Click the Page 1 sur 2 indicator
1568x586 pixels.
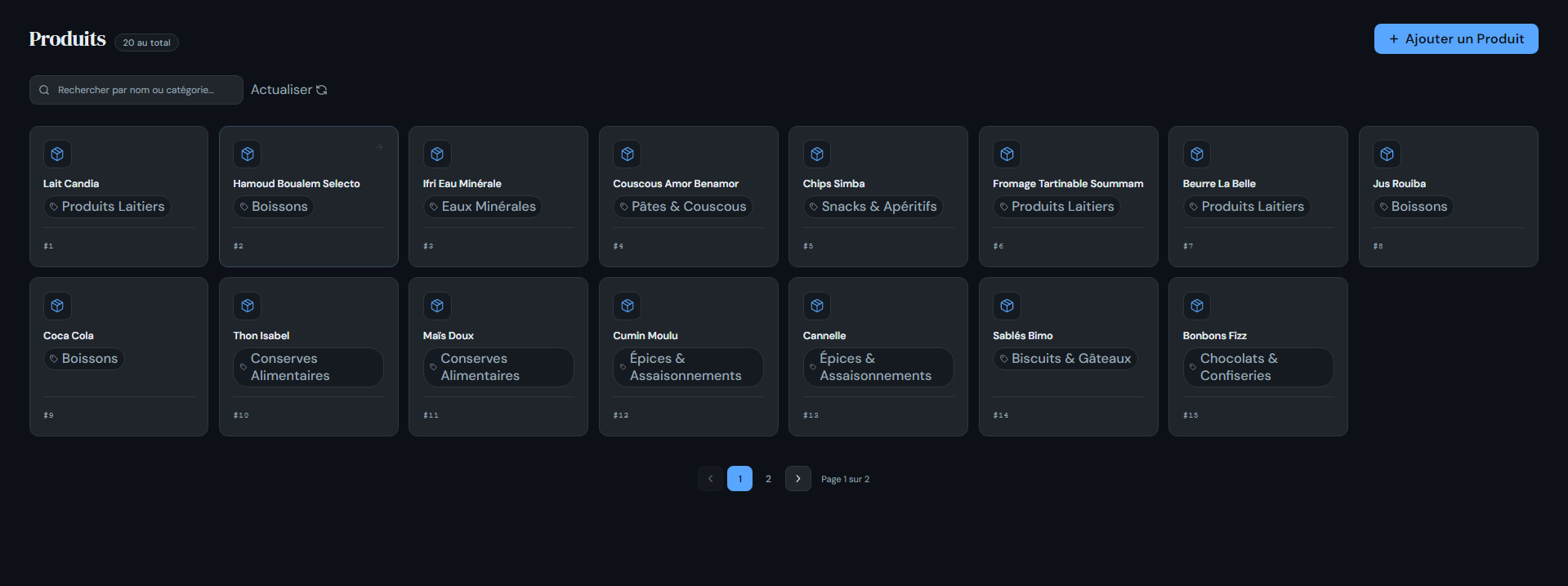coord(846,480)
